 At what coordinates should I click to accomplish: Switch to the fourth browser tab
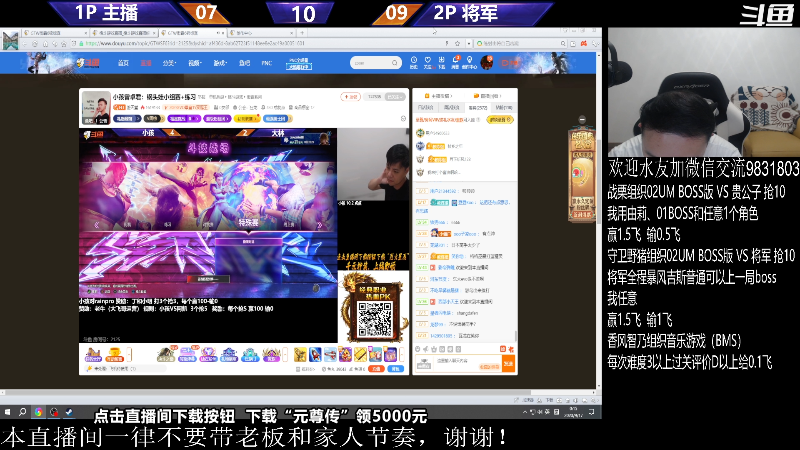[260, 33]
